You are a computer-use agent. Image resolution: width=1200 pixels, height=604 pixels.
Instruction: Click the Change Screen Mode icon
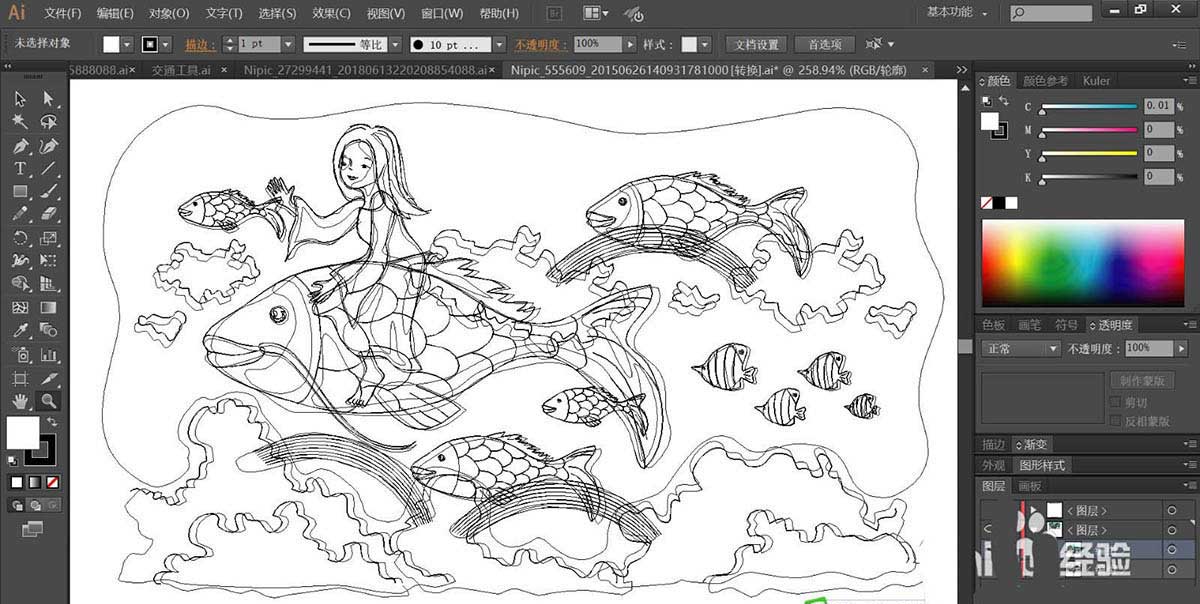click(33, 528)
